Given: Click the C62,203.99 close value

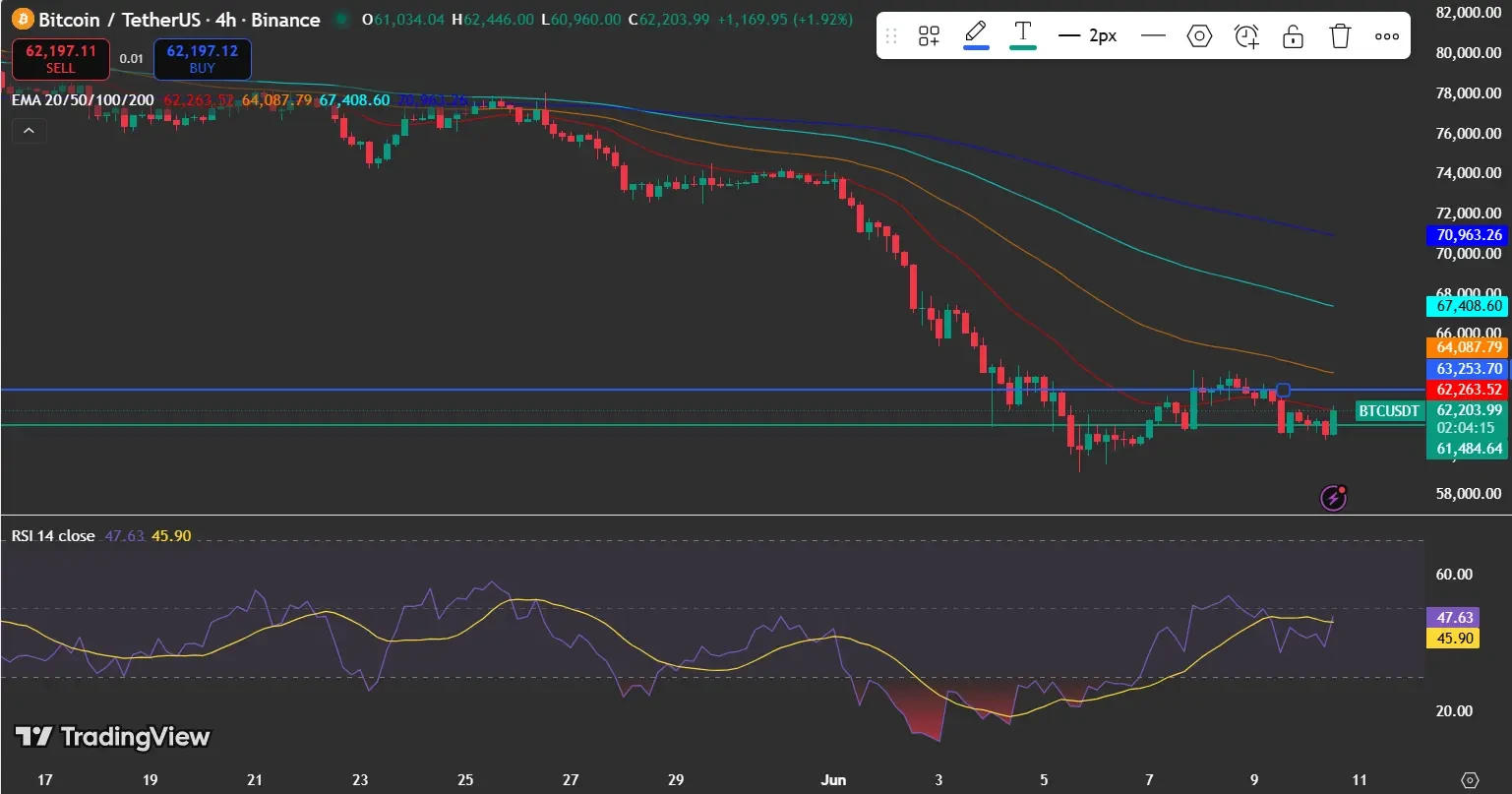Looking at the screenshot, I should click(668, 19).
